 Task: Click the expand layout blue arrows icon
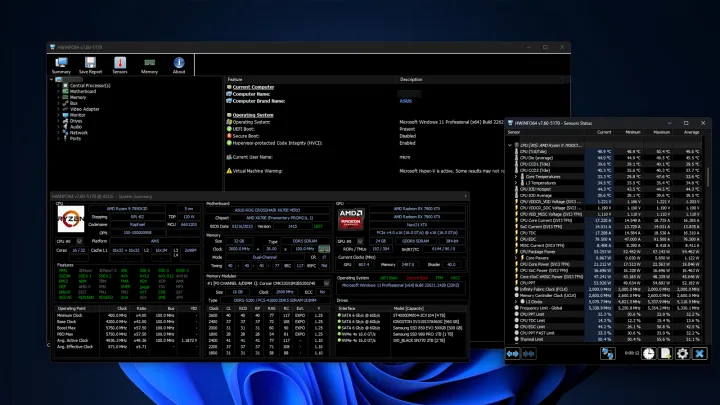coord(513,354)
